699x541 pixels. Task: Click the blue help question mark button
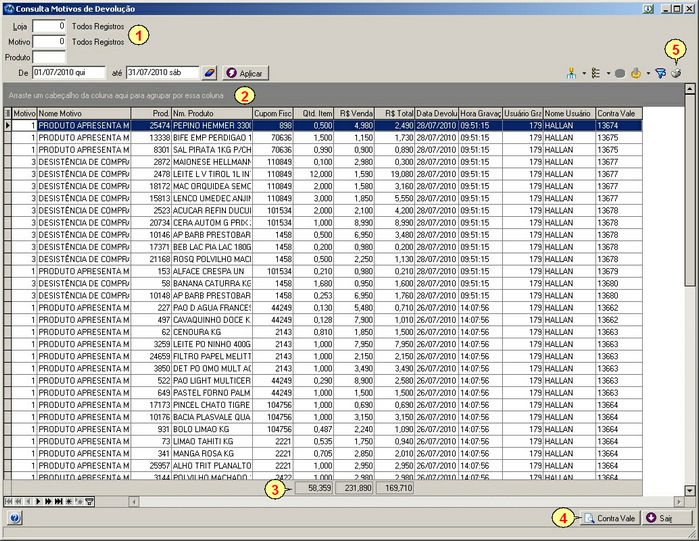[14, 518]
